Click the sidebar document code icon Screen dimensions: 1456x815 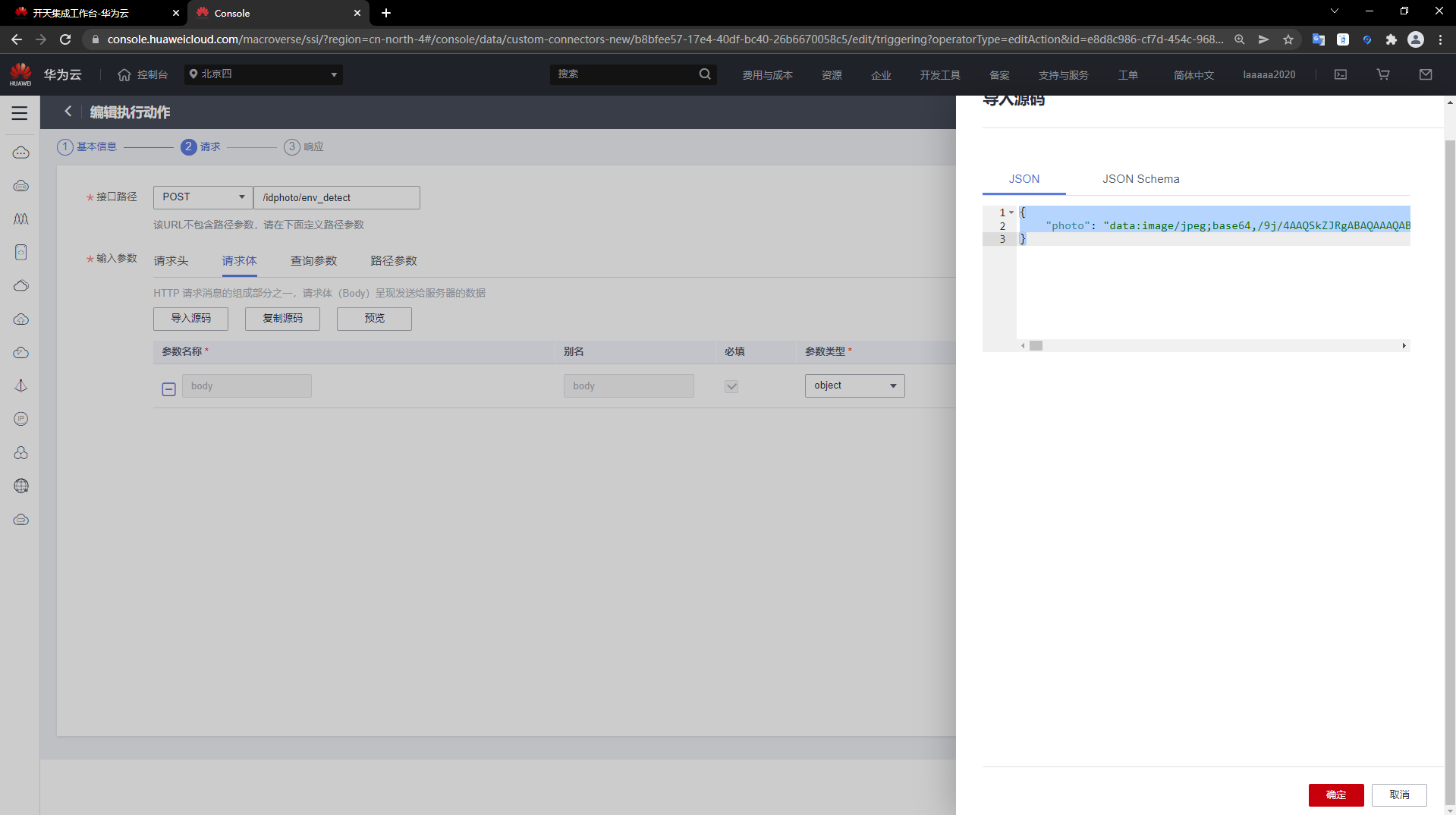pos(21,252)
